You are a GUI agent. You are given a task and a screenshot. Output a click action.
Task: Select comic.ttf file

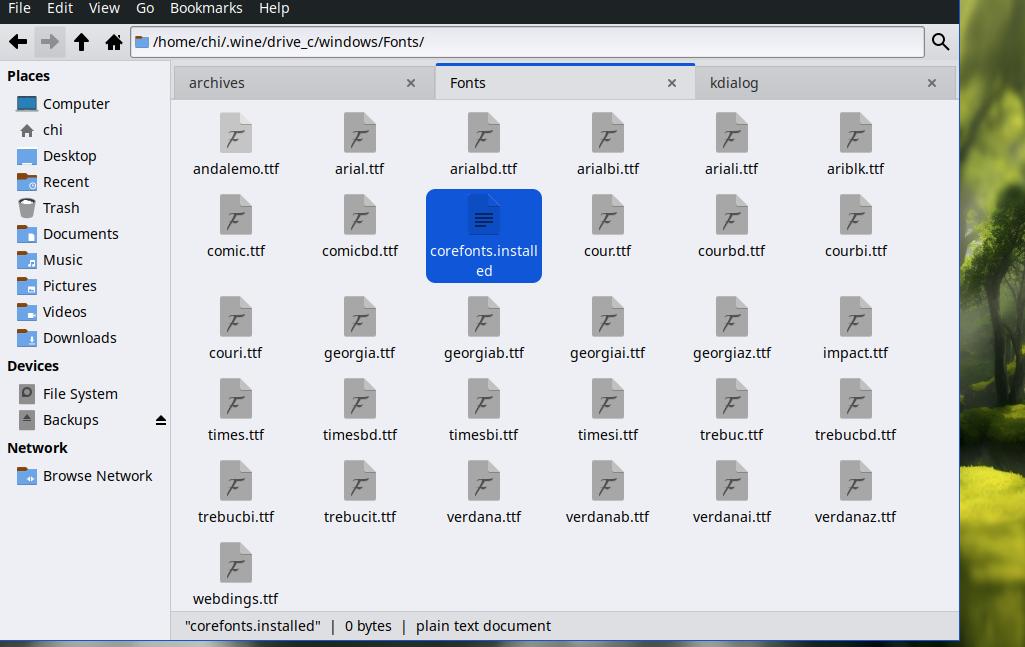coord(235,227)
